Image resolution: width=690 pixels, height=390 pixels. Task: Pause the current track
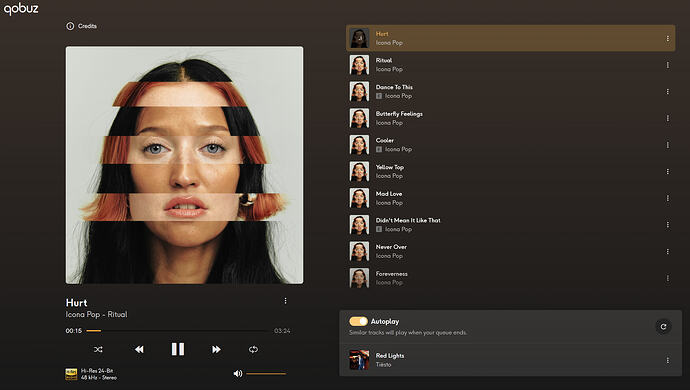click(x=178, y=349)
